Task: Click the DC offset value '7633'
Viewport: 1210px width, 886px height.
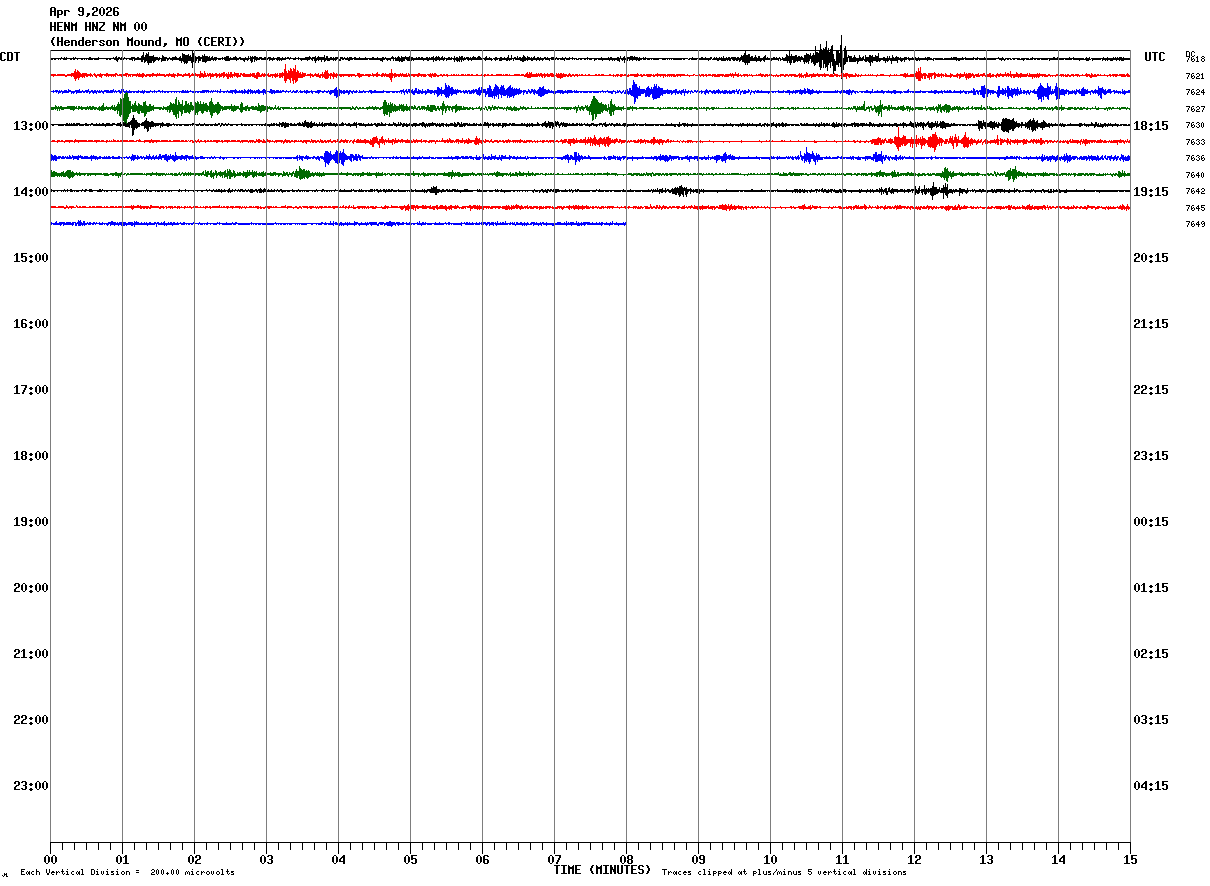Action: 1195,142
